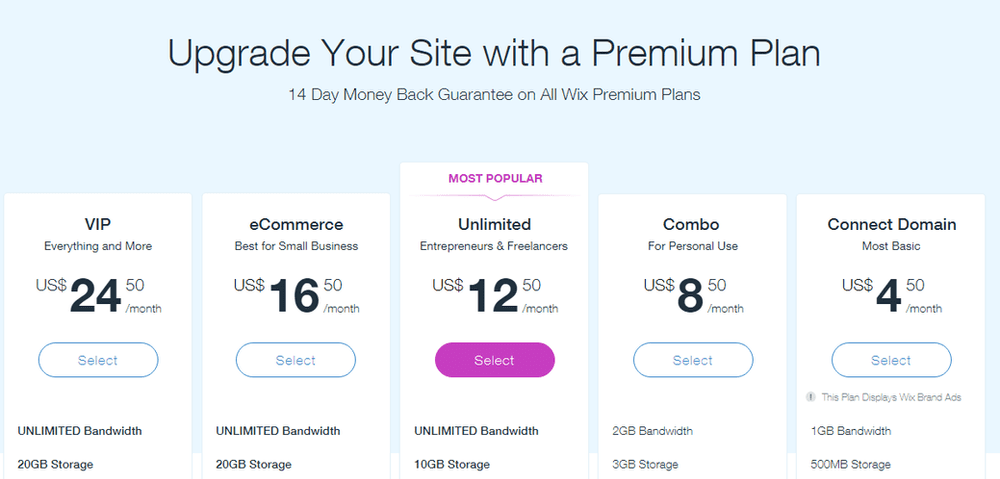This screenshot has height=479, width=1000.
Task: Select the Combo plan
Action: (693, 360)
